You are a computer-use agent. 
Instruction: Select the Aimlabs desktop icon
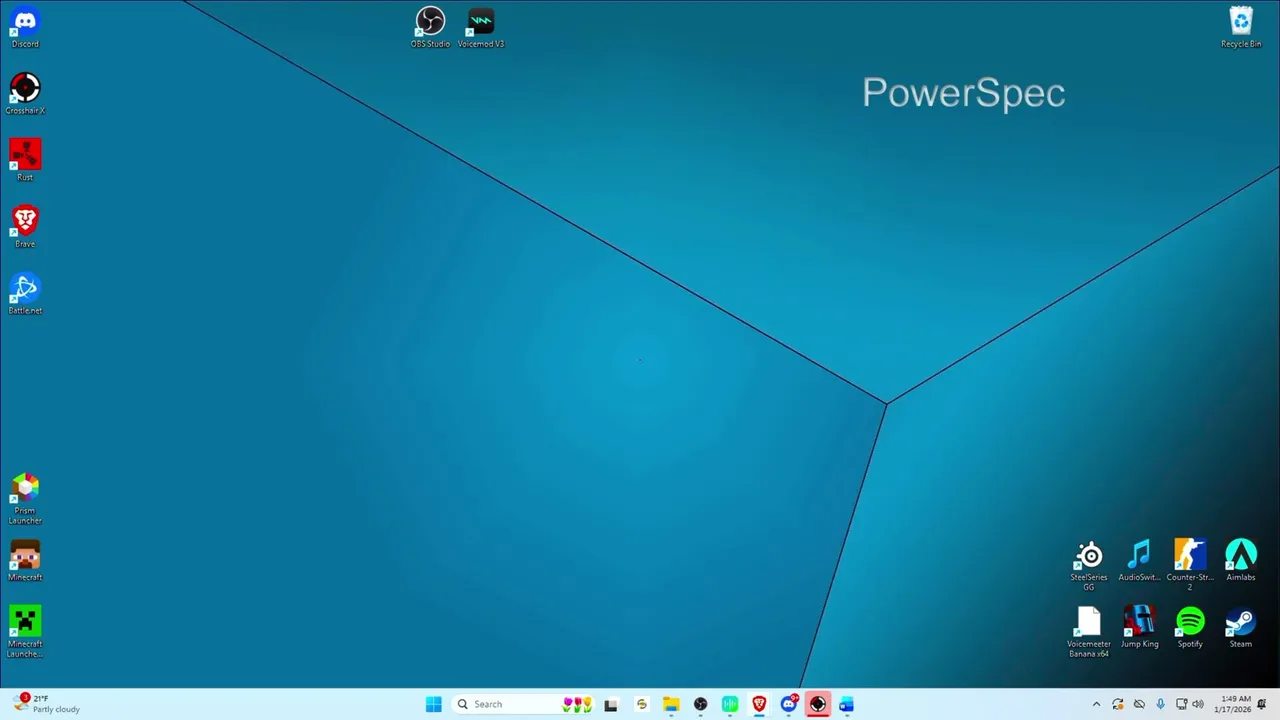click(x=1241, y=561)
